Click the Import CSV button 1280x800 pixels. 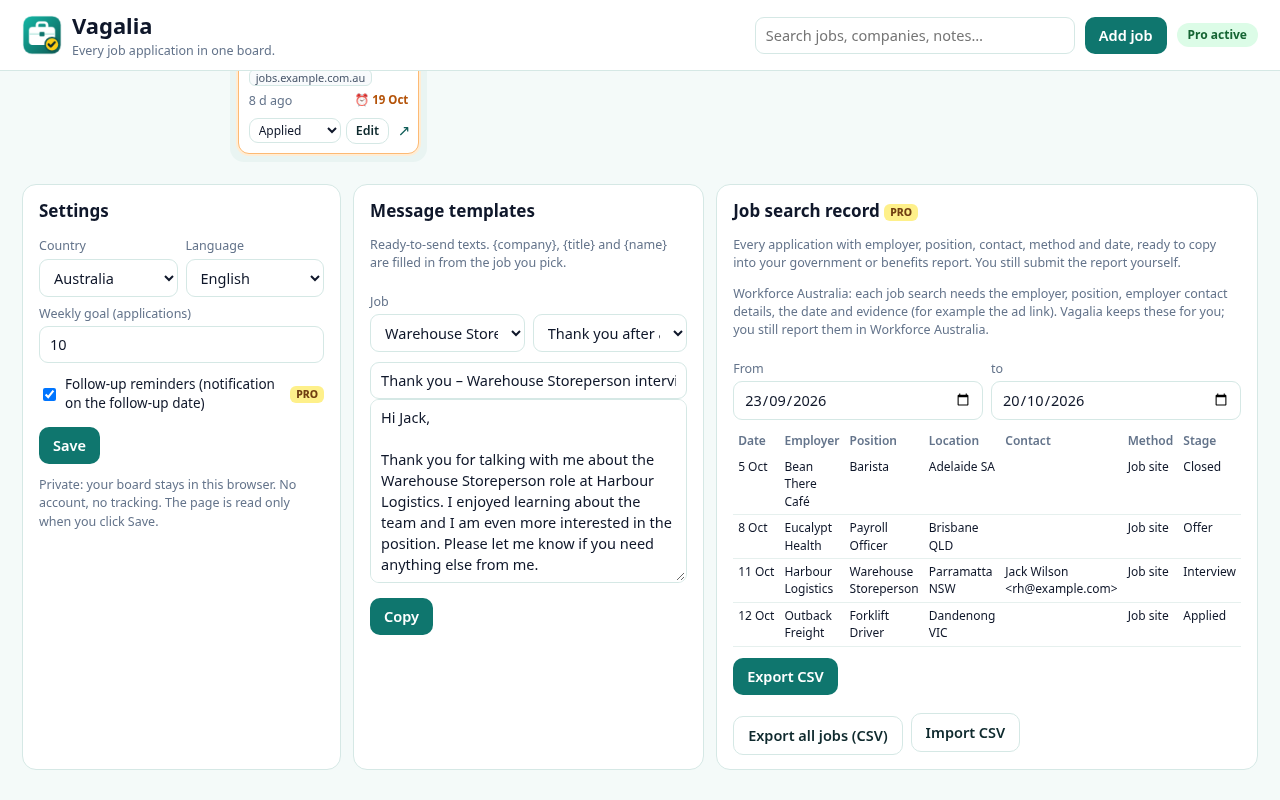click(965, 732)
